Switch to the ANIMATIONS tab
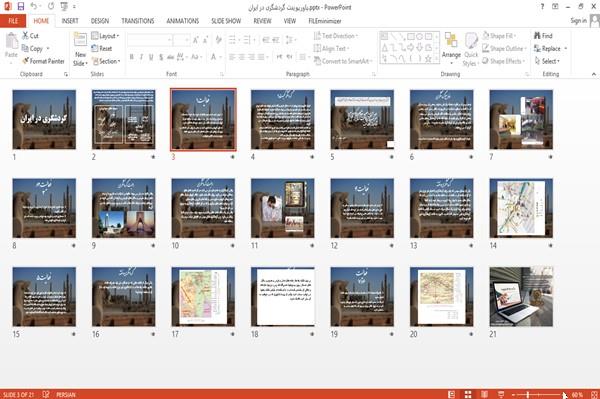Screen dimensions: 600x399 (183, 21)
